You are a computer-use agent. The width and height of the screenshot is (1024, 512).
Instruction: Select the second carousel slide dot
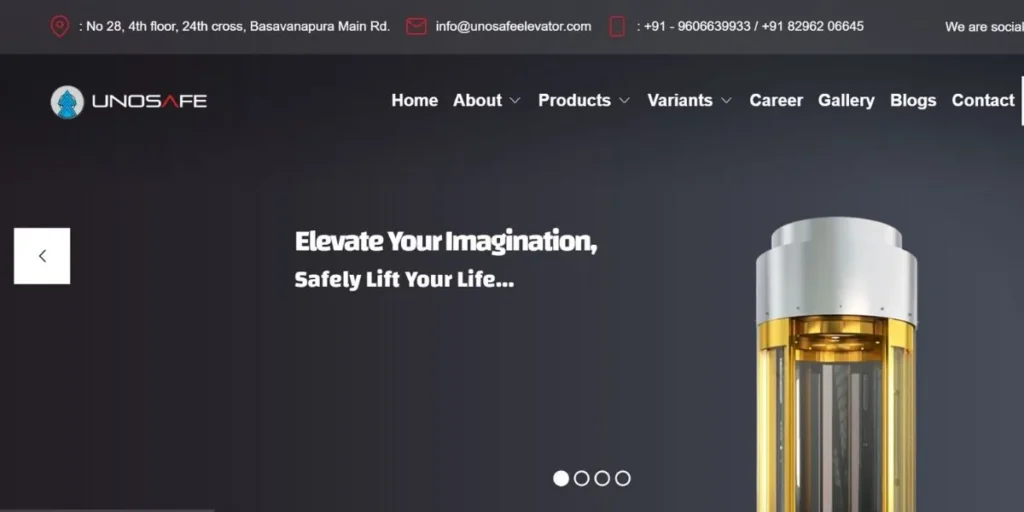tap(581, 478)
